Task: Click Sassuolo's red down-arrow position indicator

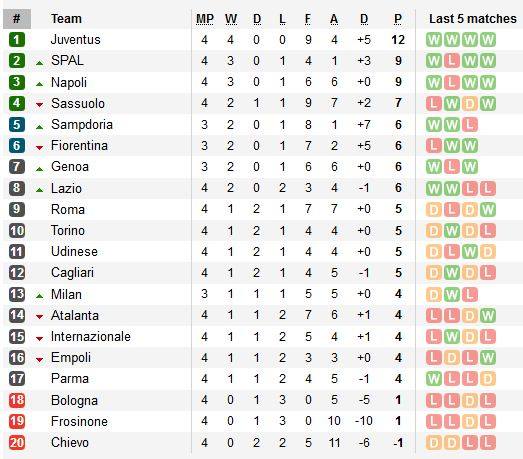Action: click(40, 105)
